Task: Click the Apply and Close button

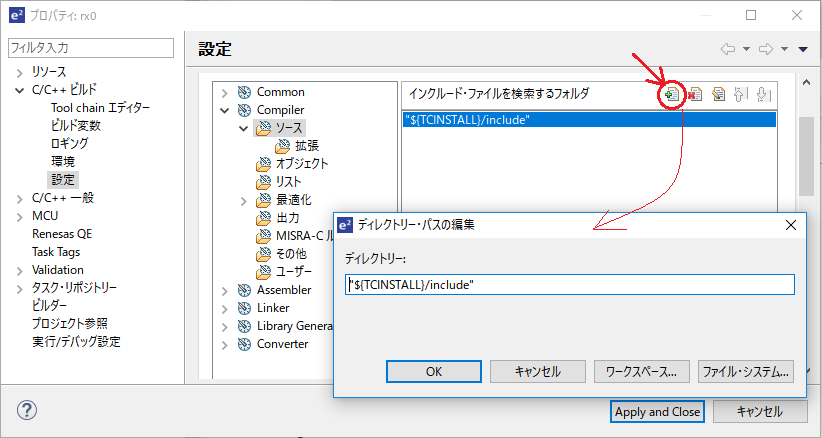Action: [657, 412]
